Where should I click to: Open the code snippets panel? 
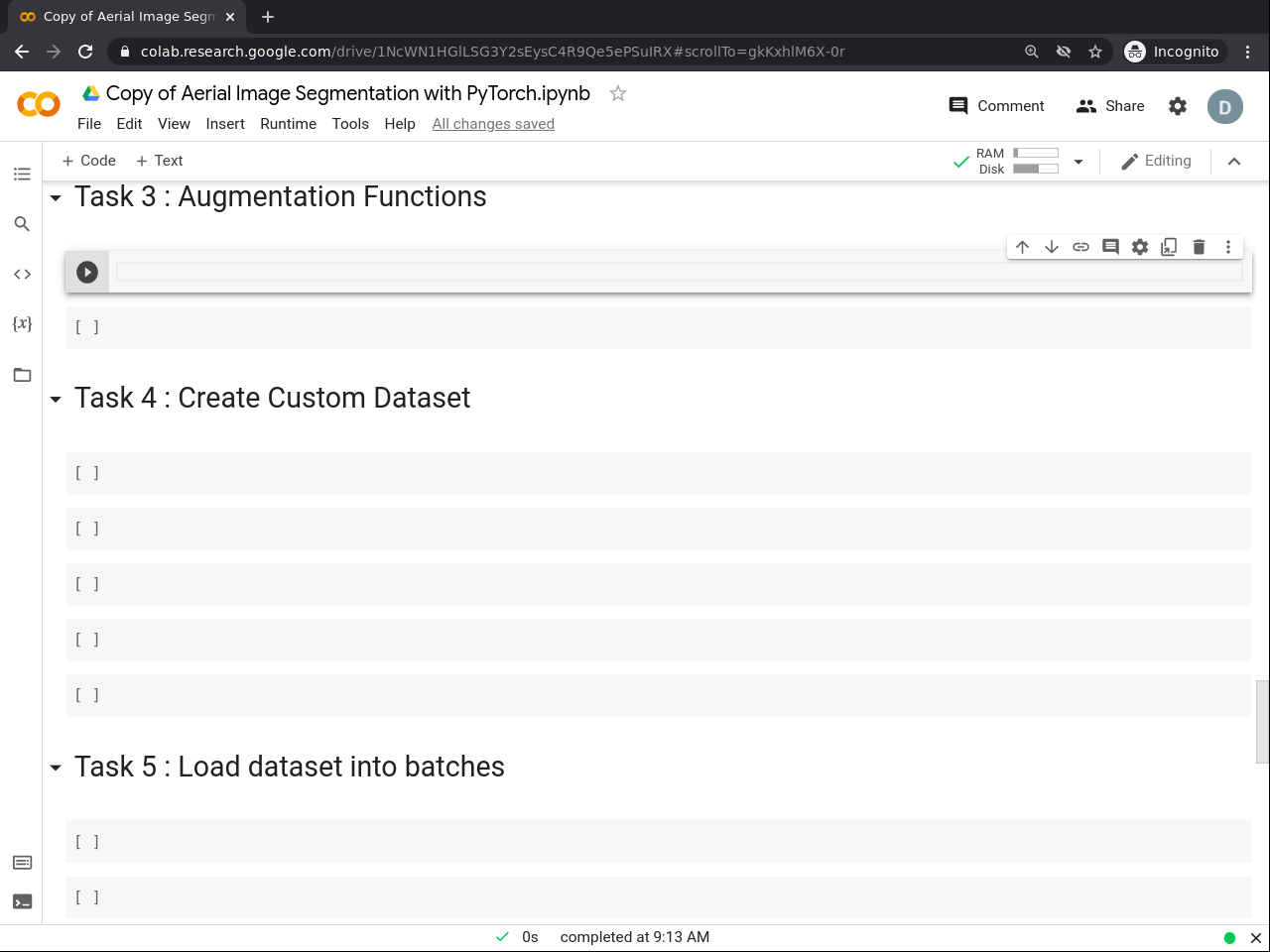click(22, 274)
